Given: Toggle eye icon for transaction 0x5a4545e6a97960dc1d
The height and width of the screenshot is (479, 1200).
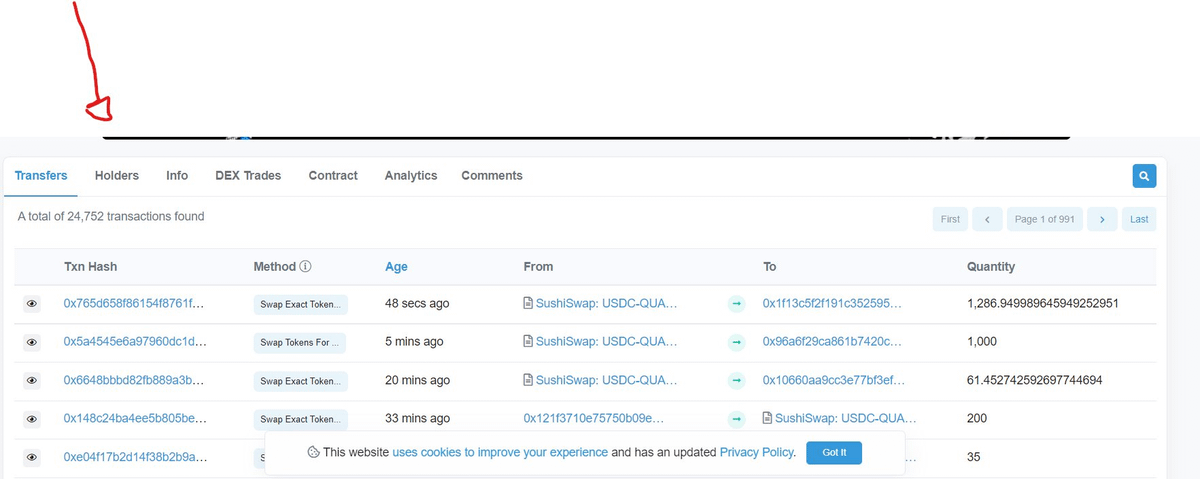Looking at the screenshot, I should (32, 342).
